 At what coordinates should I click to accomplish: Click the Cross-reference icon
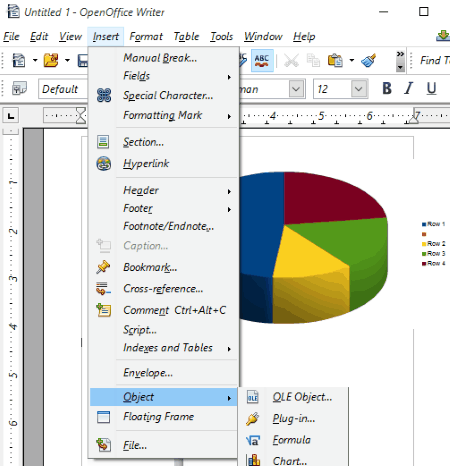tap(103, 289)
